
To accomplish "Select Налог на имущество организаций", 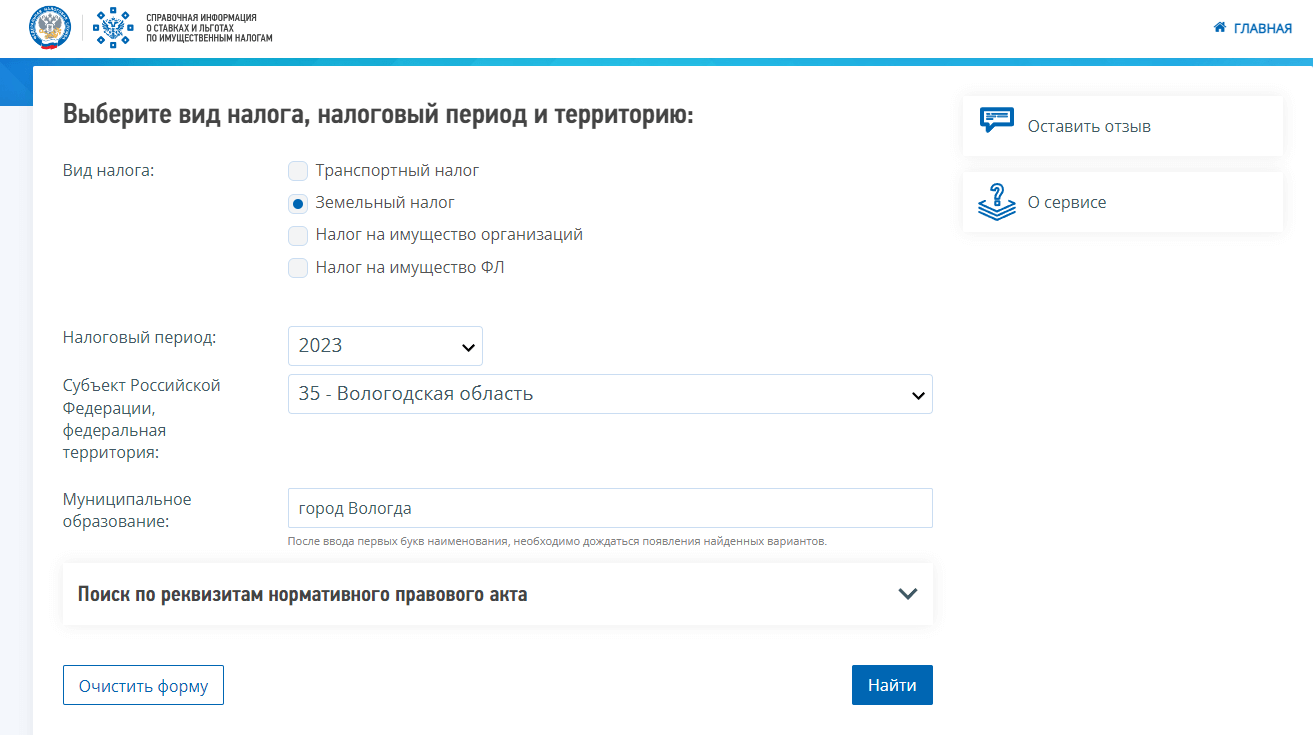I will click(x=297, y=234).
